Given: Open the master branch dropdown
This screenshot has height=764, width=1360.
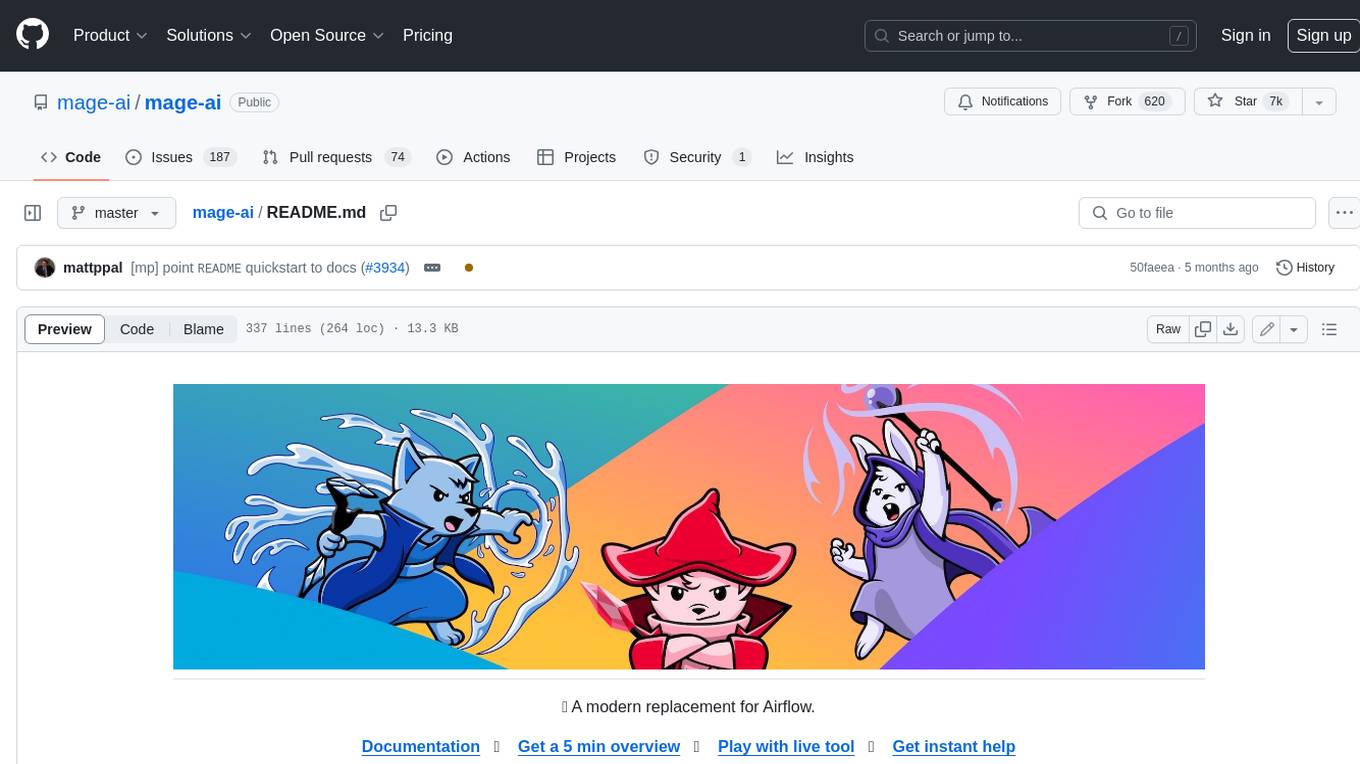Looking at the screenshot, I should [116, 213].
